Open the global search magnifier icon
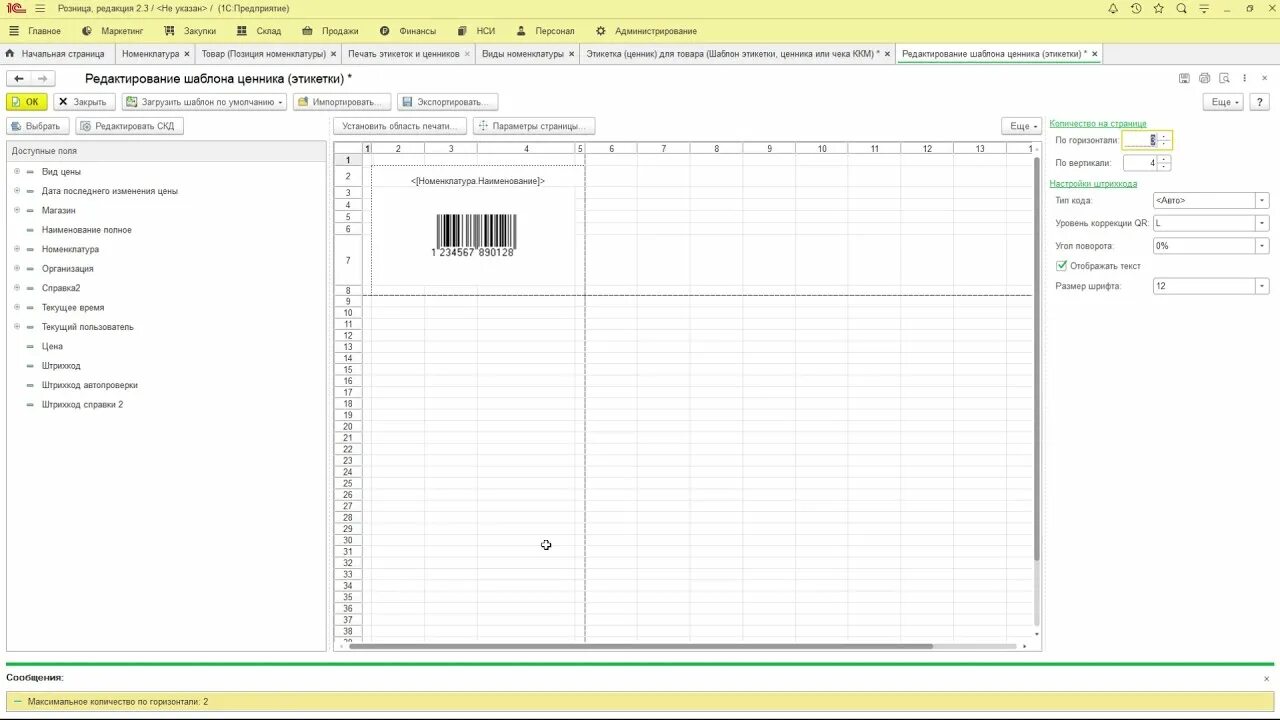Viewport: 1280px width, 720px height. coord(1181,8)
